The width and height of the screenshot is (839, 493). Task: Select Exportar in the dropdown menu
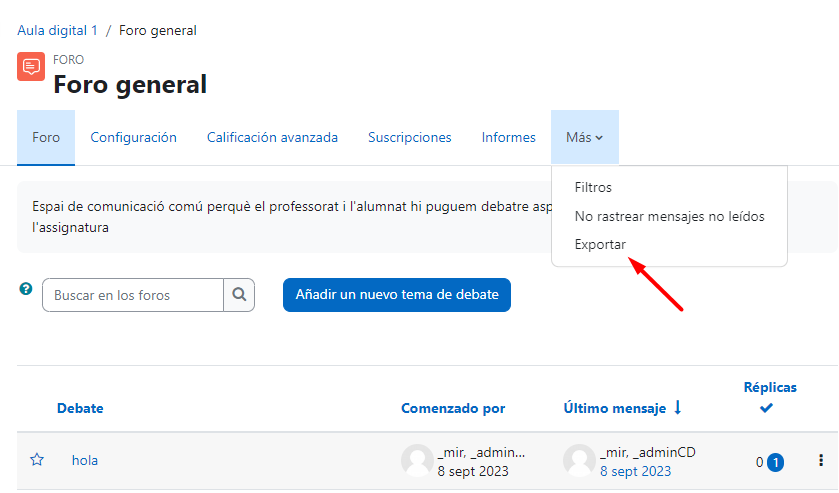pyautogui.click(x=600, y=245)
